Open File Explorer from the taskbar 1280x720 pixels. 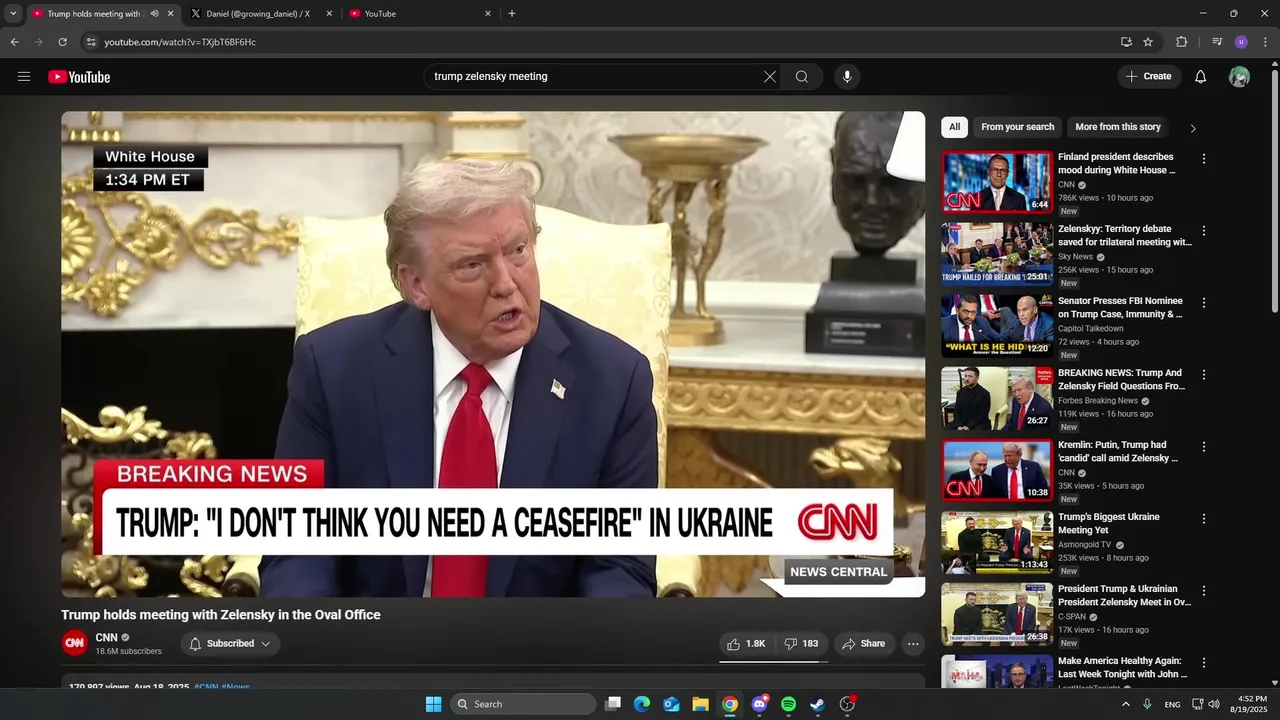click(701, 704)
